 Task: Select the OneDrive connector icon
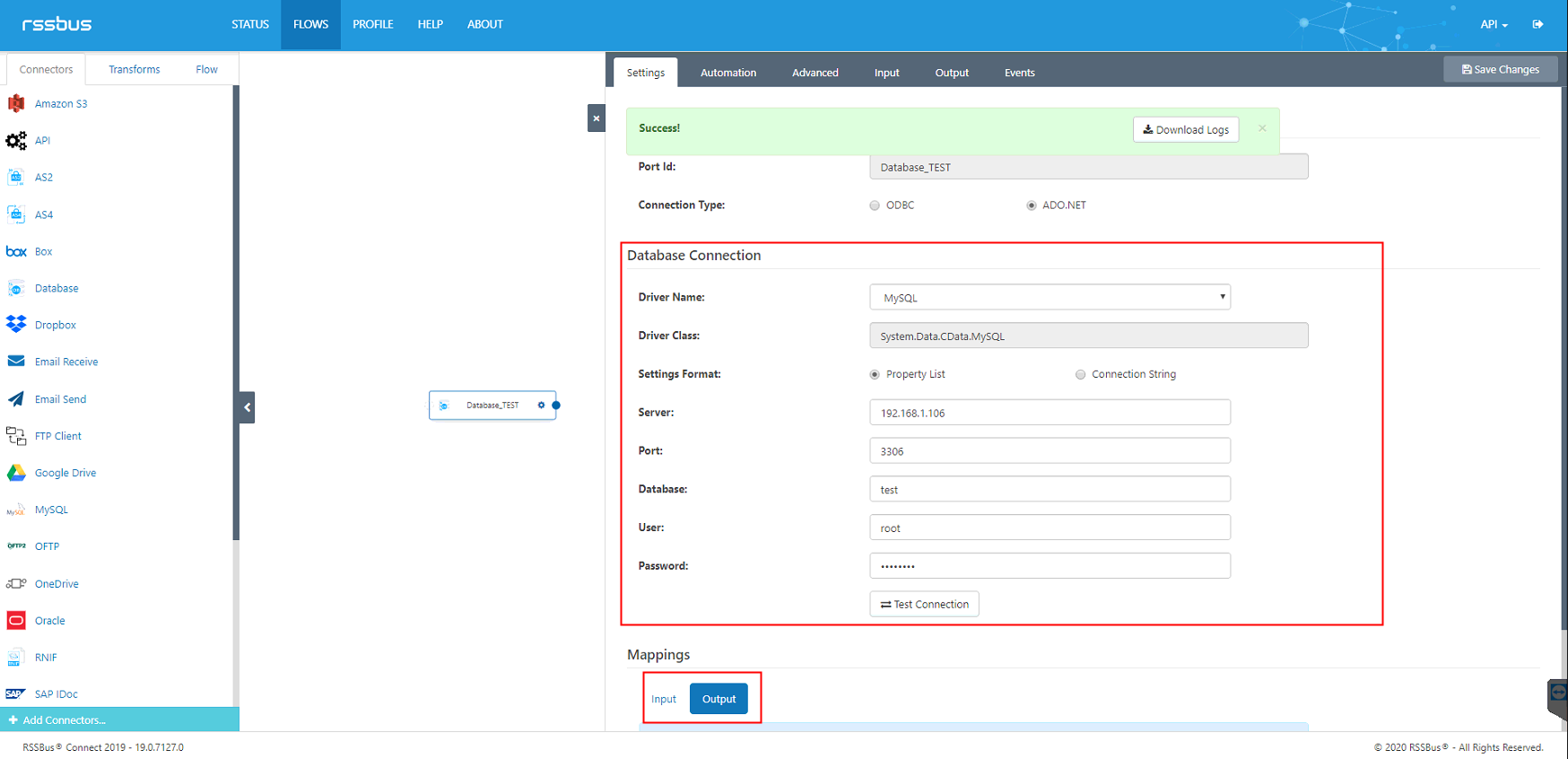(x=16, y=583)
